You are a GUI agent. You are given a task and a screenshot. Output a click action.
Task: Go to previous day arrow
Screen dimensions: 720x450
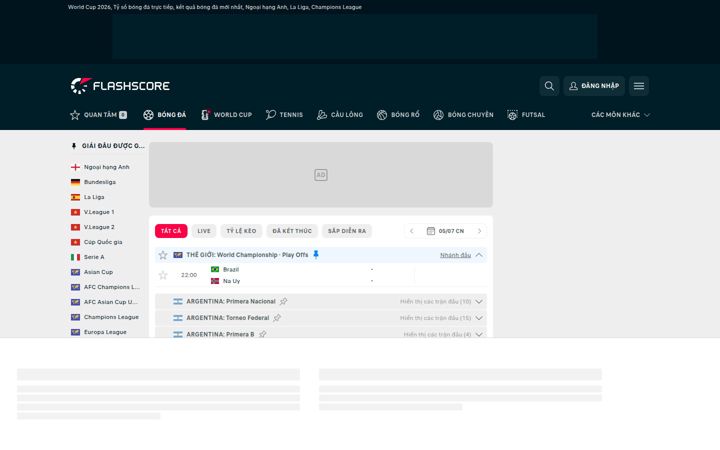(411, 231)
